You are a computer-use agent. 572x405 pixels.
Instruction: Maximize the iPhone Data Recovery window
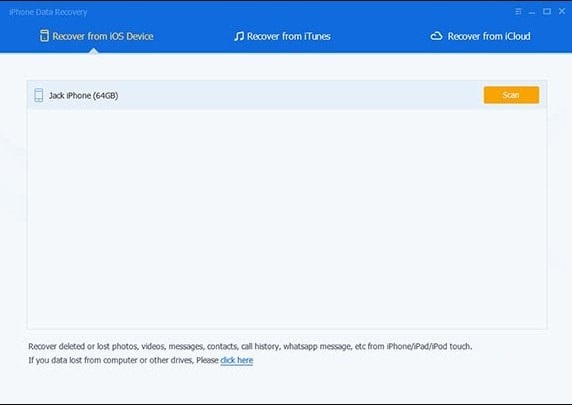pyautogui.click(x=547, y=12)
